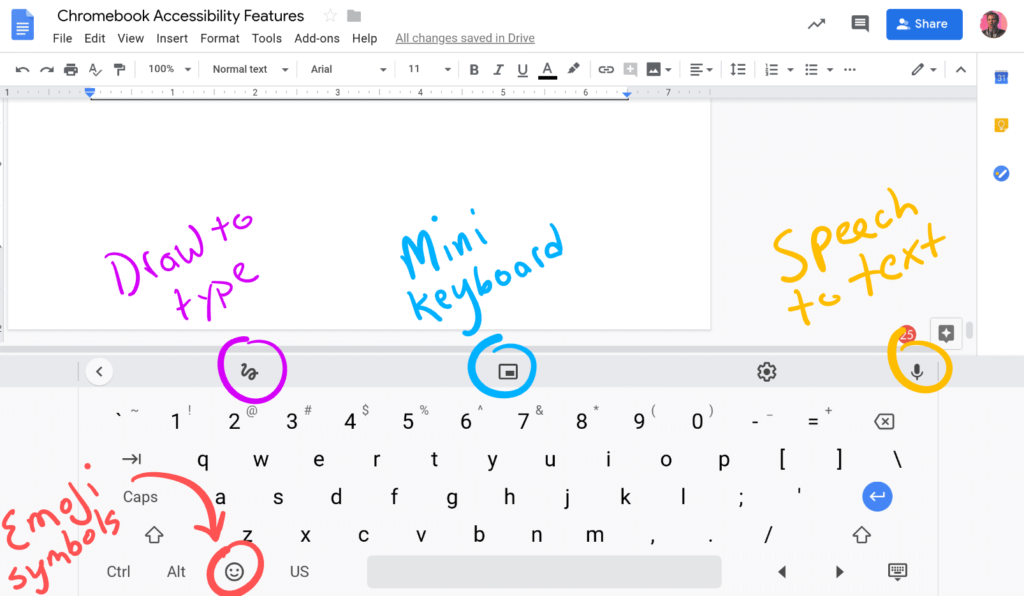Viewport: 1024px width, 596px height.
Task: Activate the speech-to-text microphone
Action: click(919, 370)
